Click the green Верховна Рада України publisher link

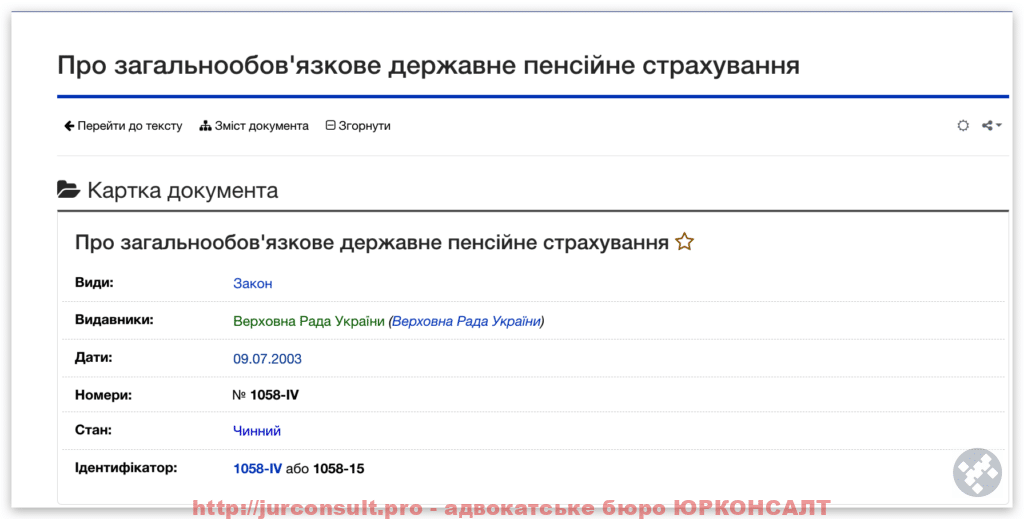click(x=308, y=321)
